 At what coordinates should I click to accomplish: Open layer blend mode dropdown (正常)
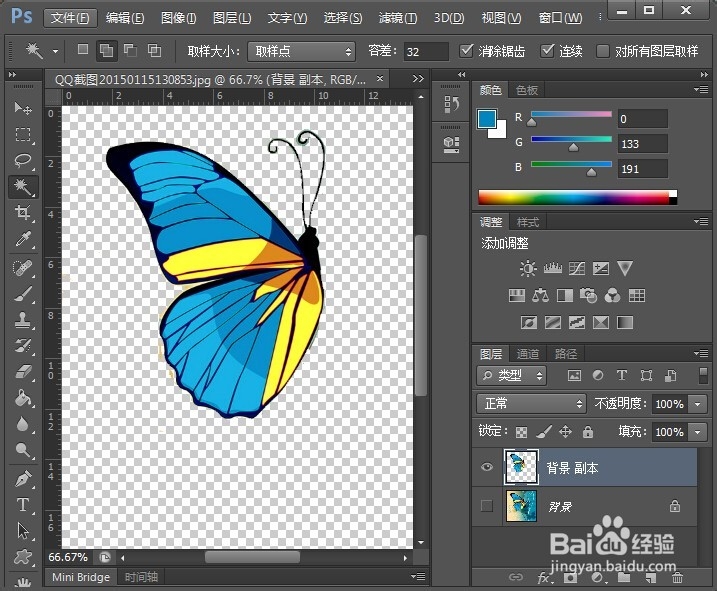(531, 403)
